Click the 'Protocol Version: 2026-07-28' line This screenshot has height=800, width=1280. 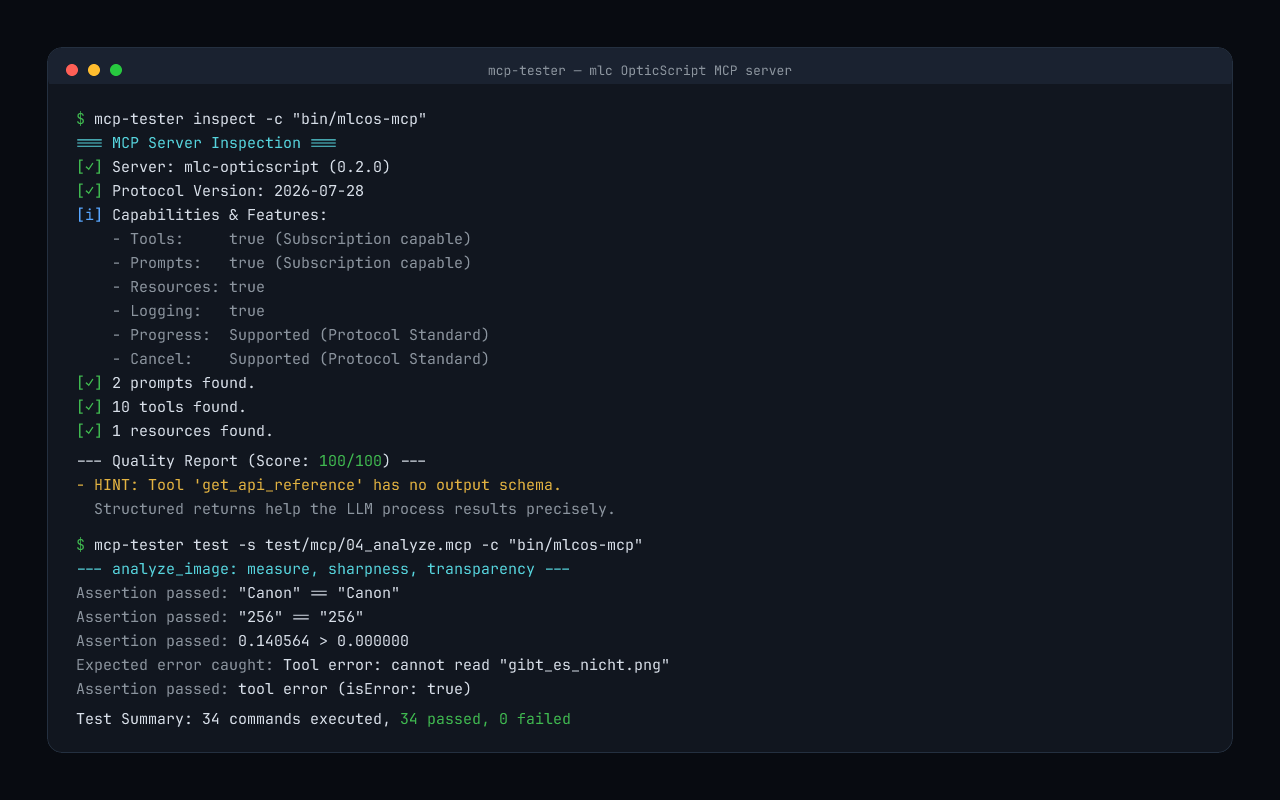point(220,191)
